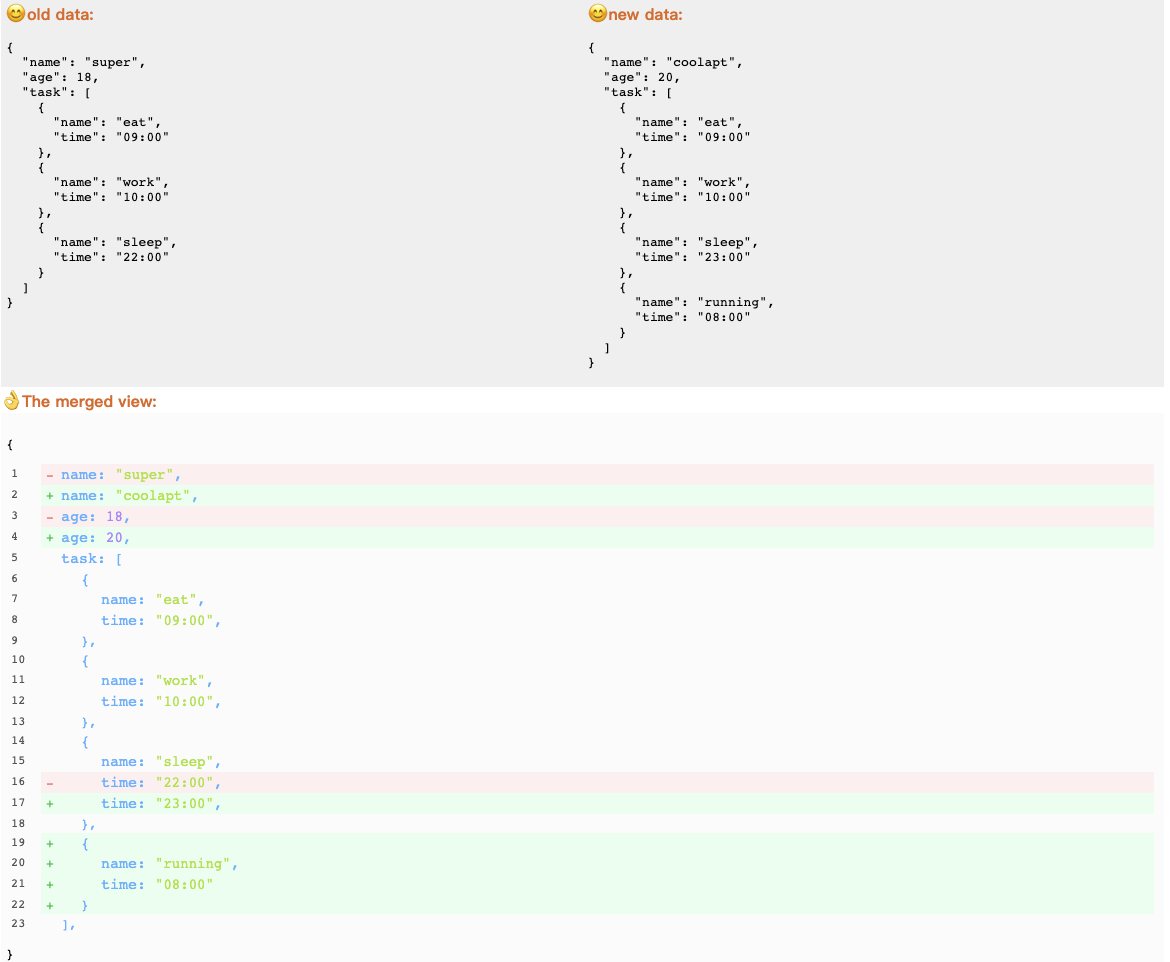Click the value "coolapt" in new data
This screenshot has height=962, width=1170.
[703, 61]
